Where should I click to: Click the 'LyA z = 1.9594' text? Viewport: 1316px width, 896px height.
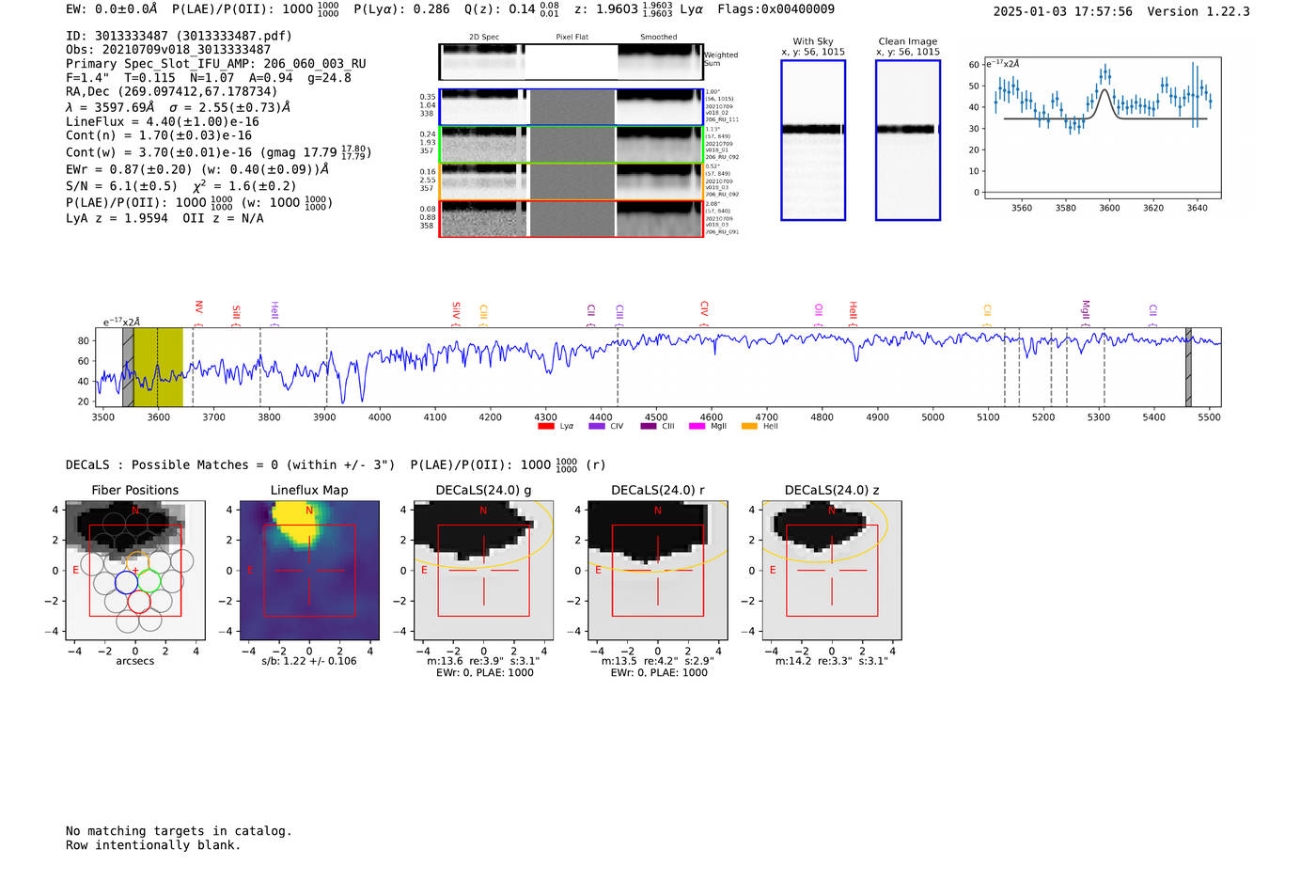click(117, 219)
